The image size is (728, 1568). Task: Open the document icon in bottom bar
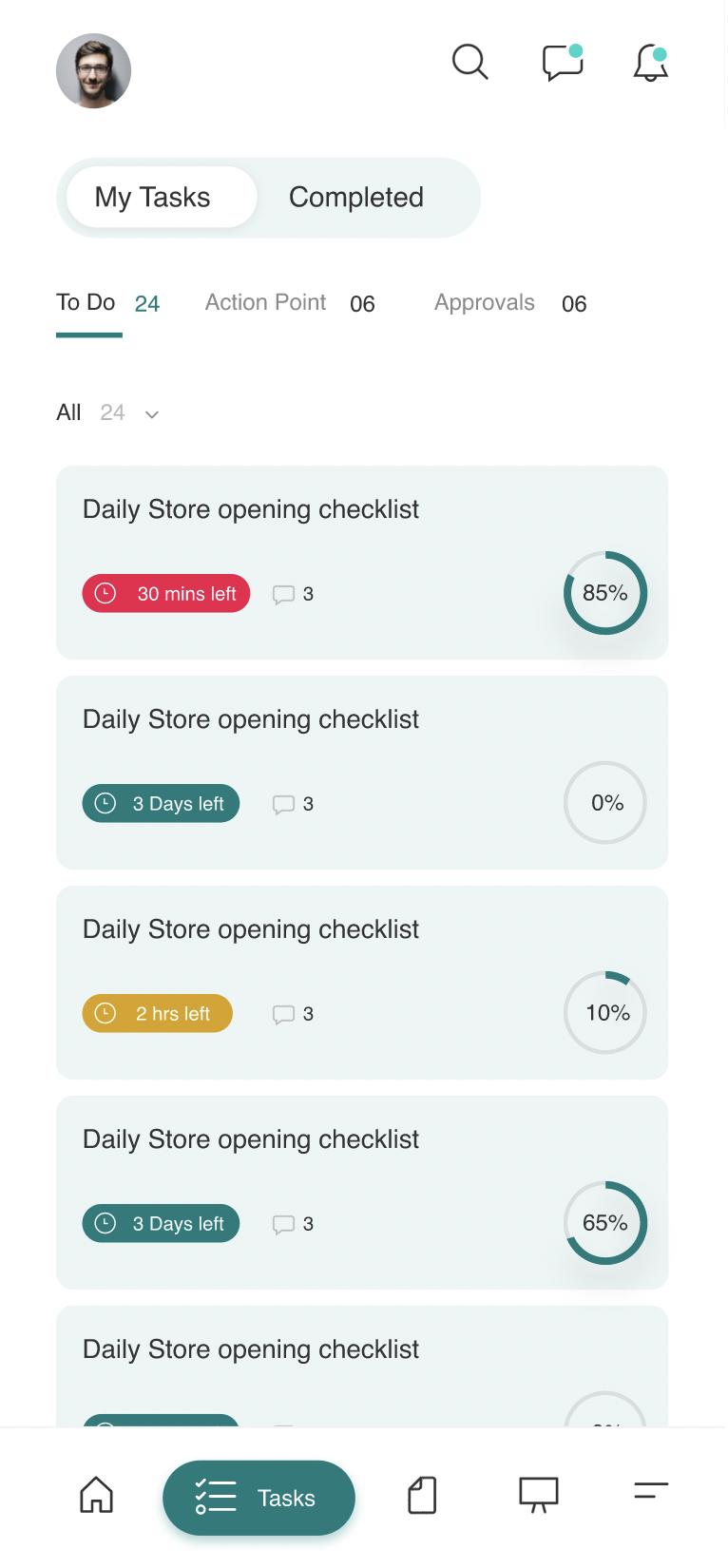coord(422,1495)
